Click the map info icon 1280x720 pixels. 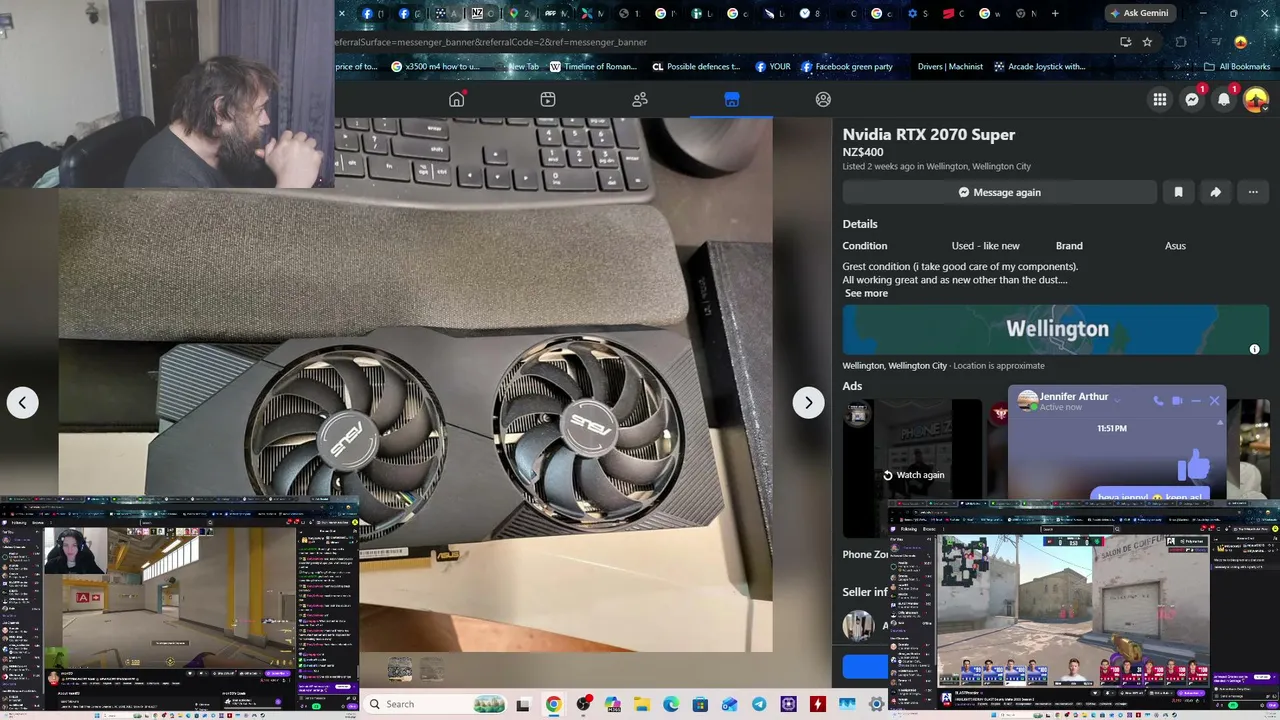tap(1254, 349)
